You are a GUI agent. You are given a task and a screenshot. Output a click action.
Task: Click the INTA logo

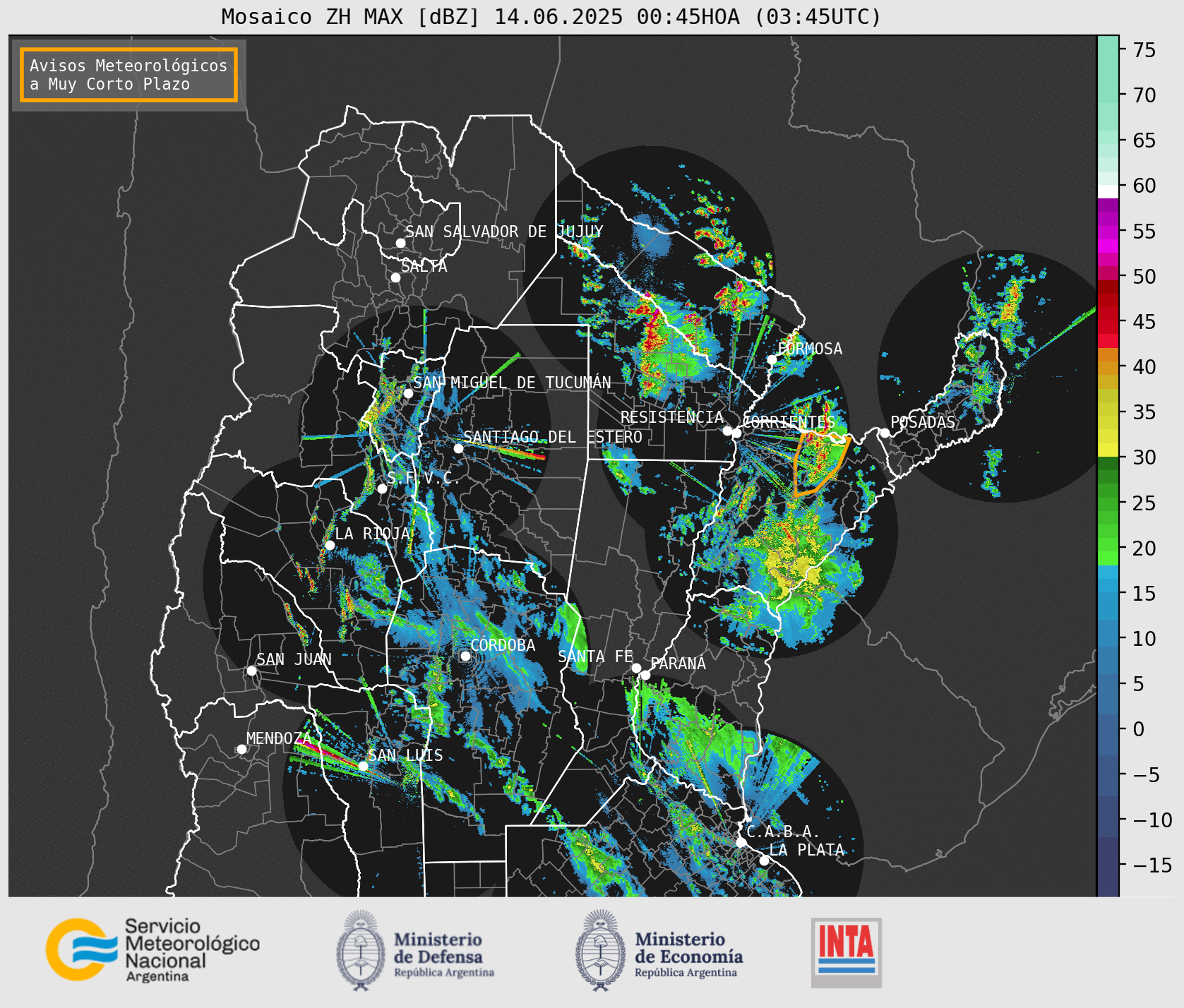(846, 952)
